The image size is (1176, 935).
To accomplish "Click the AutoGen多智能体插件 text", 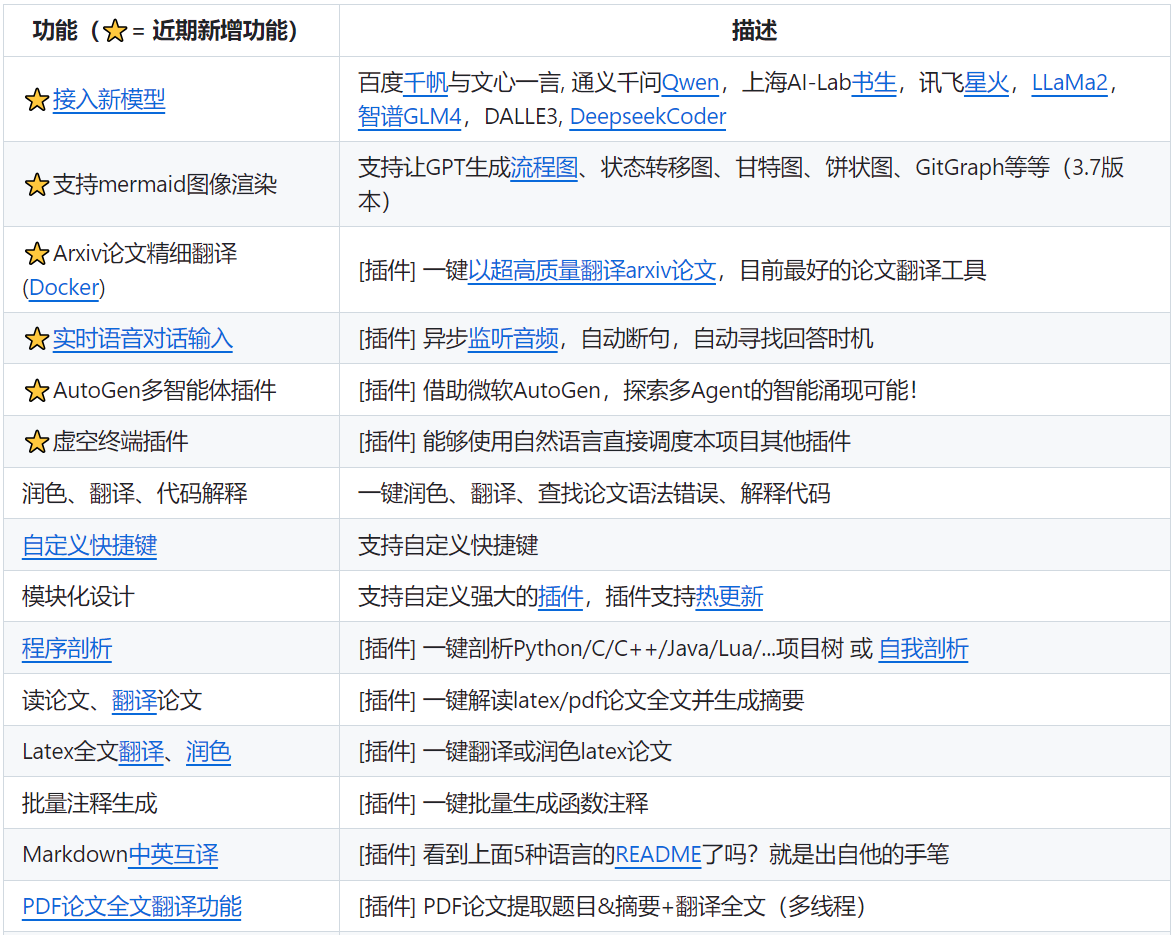I will (x=165, y=391).
